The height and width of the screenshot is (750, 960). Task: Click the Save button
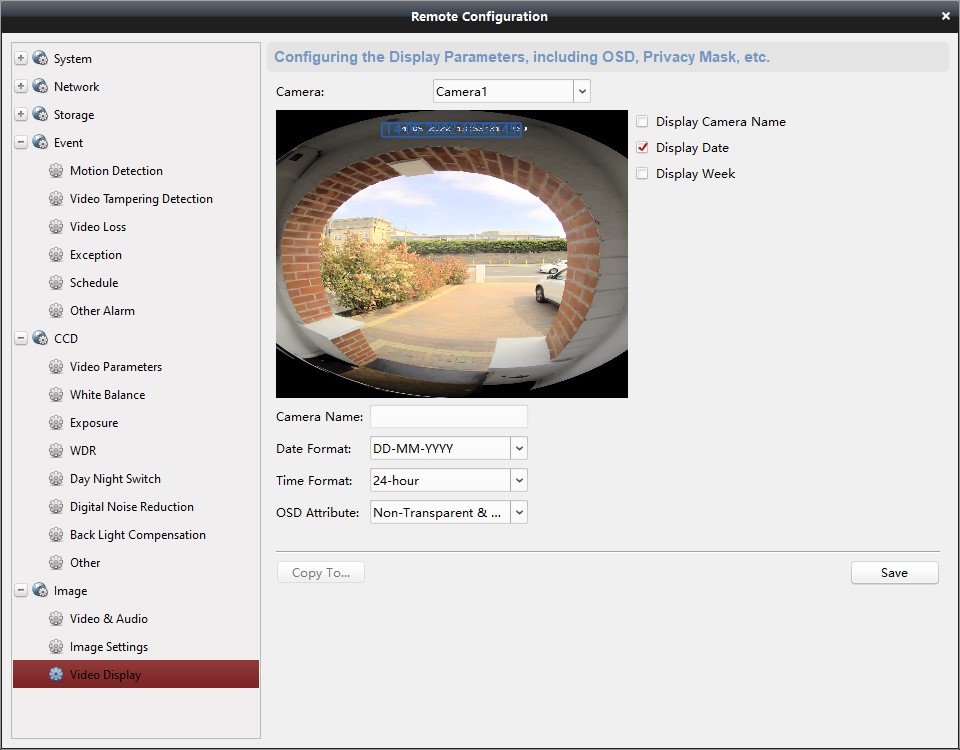coord(893,572)
